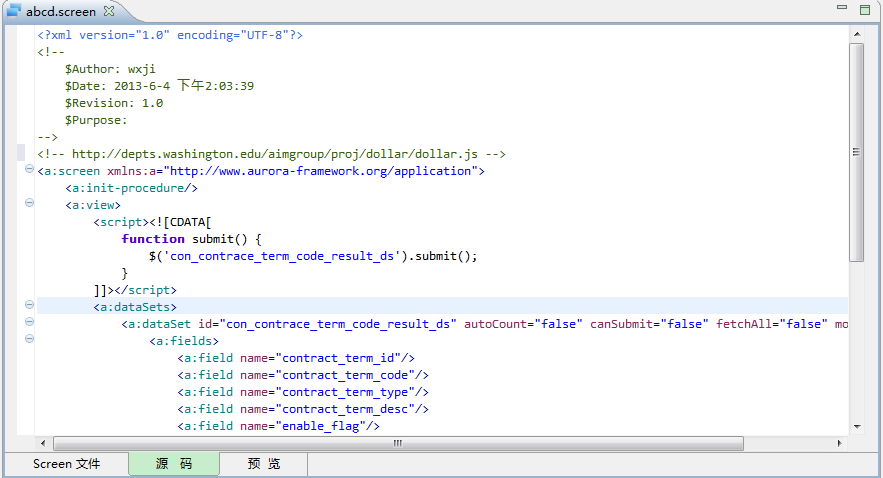Place cursor on the function submit() line

click(x=190, y=239)
